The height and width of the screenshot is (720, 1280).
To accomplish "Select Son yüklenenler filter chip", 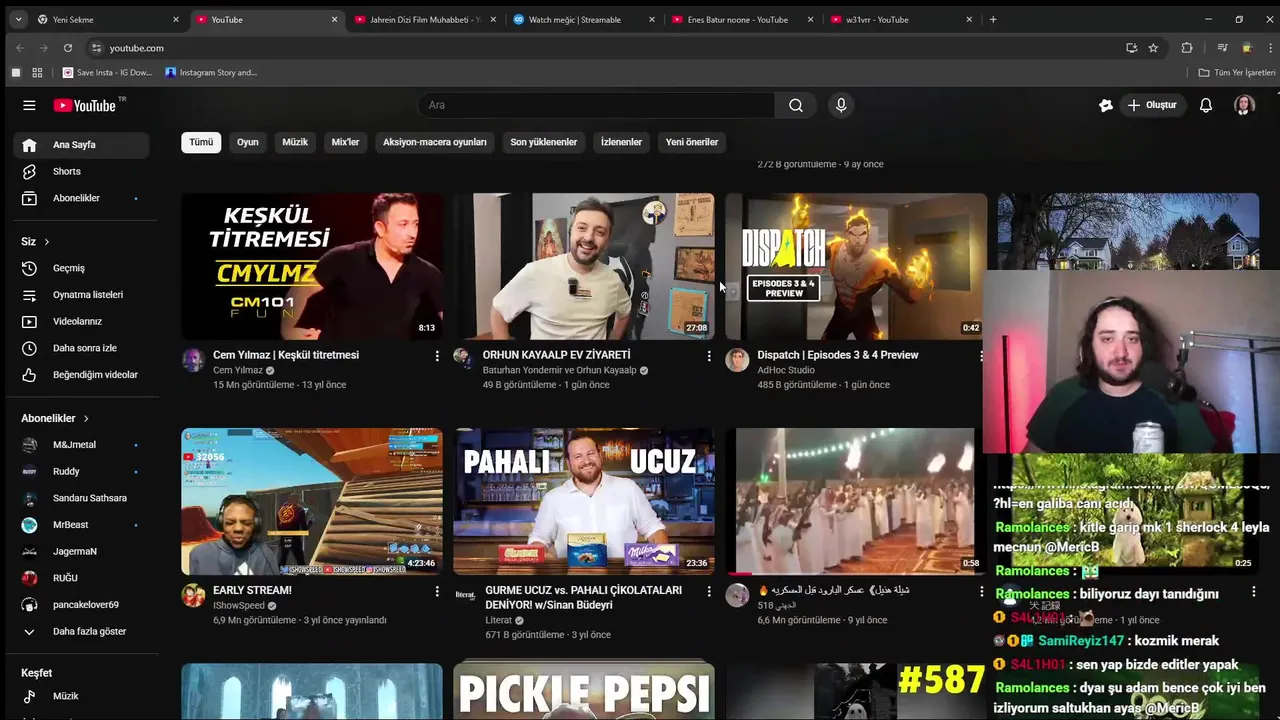I will tap(544, 142).
